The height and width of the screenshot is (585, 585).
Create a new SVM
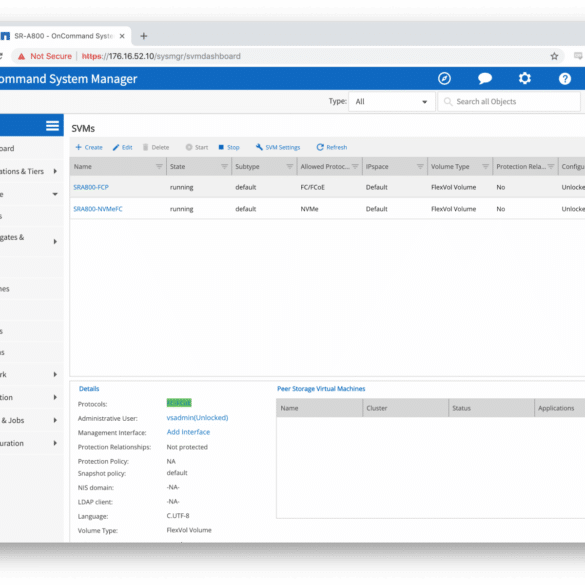(89, 147)
